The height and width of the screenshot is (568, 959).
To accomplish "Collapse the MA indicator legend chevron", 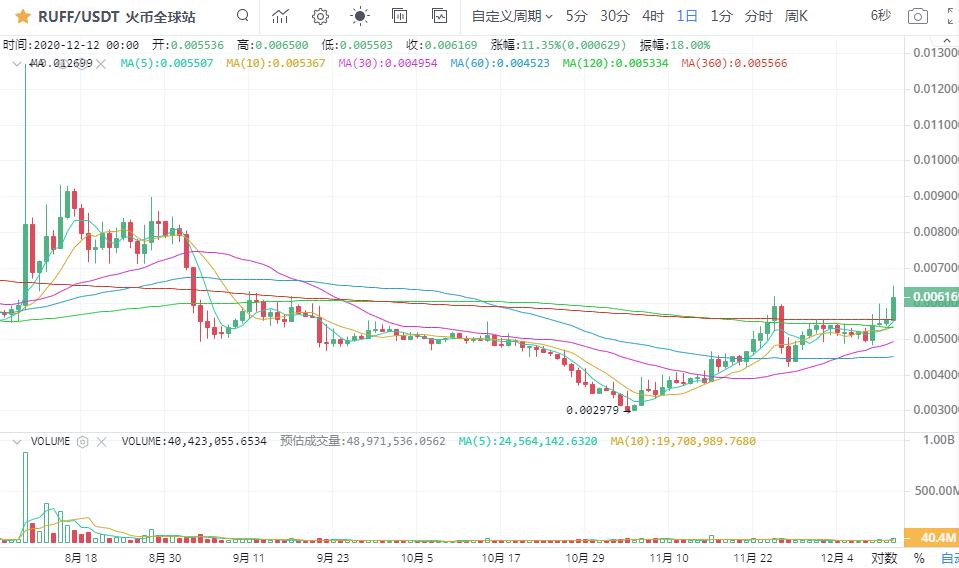I will coord(15,63).
